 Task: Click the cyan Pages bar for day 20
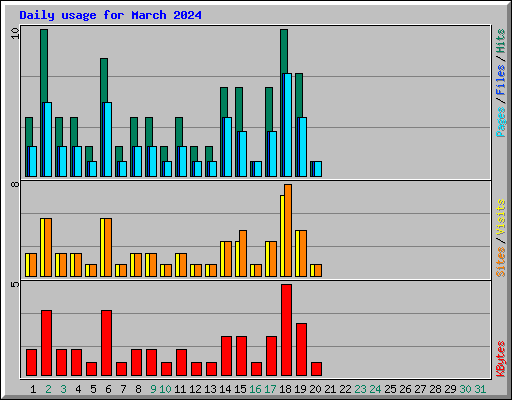click(318, 169)
